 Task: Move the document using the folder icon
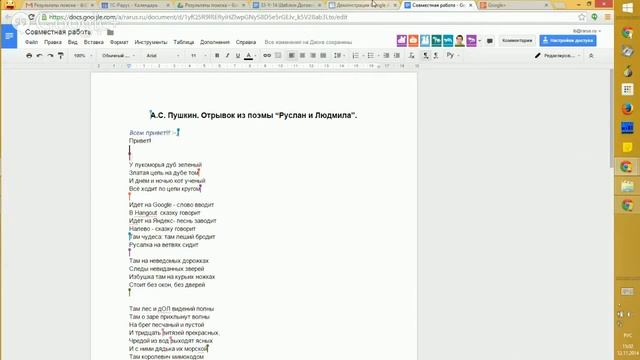[110, 32]
